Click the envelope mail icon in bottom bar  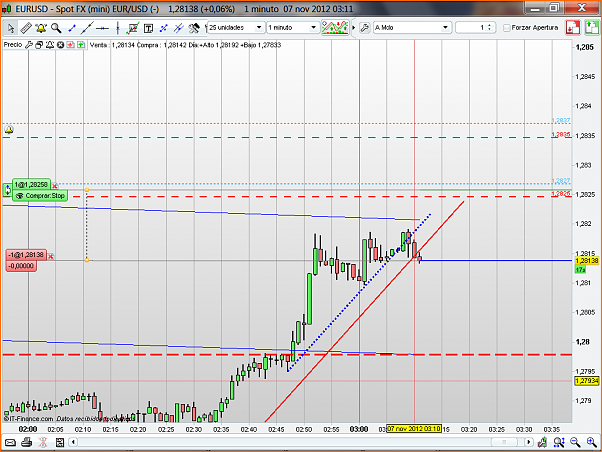pos(10,442)
